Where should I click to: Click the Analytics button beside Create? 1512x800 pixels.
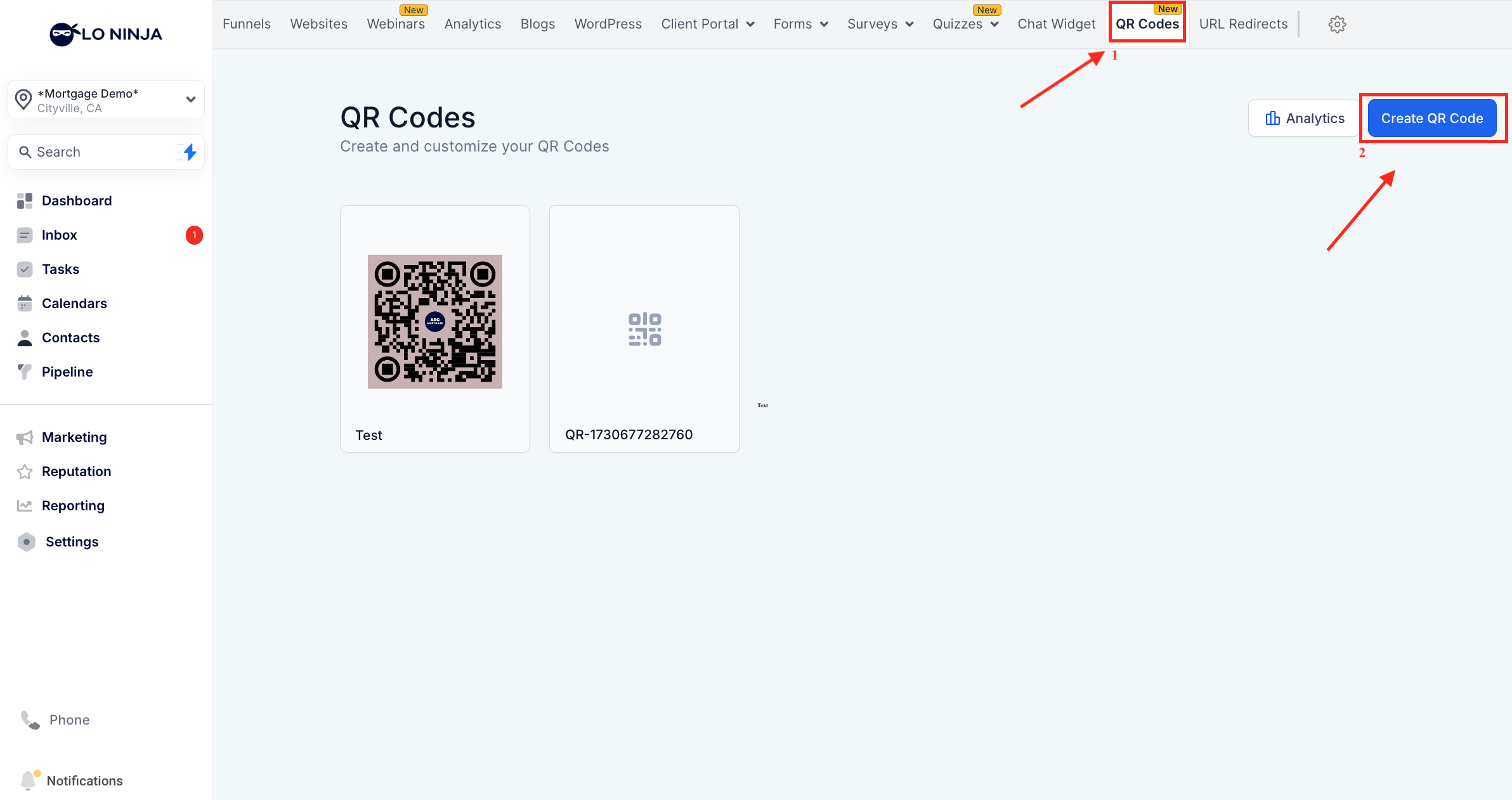point(1305,119)
